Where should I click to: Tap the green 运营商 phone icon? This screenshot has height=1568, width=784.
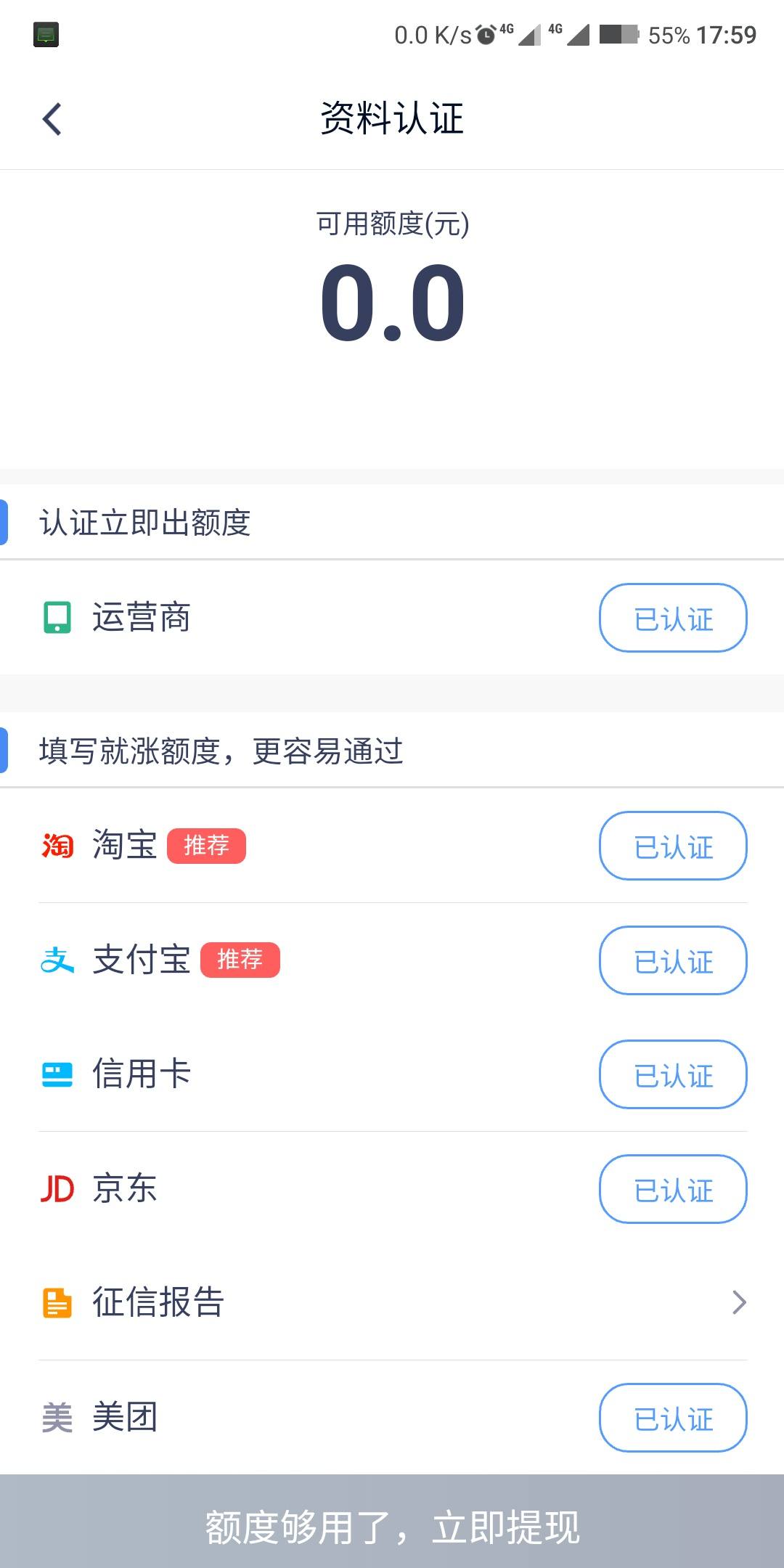(57, 618)
